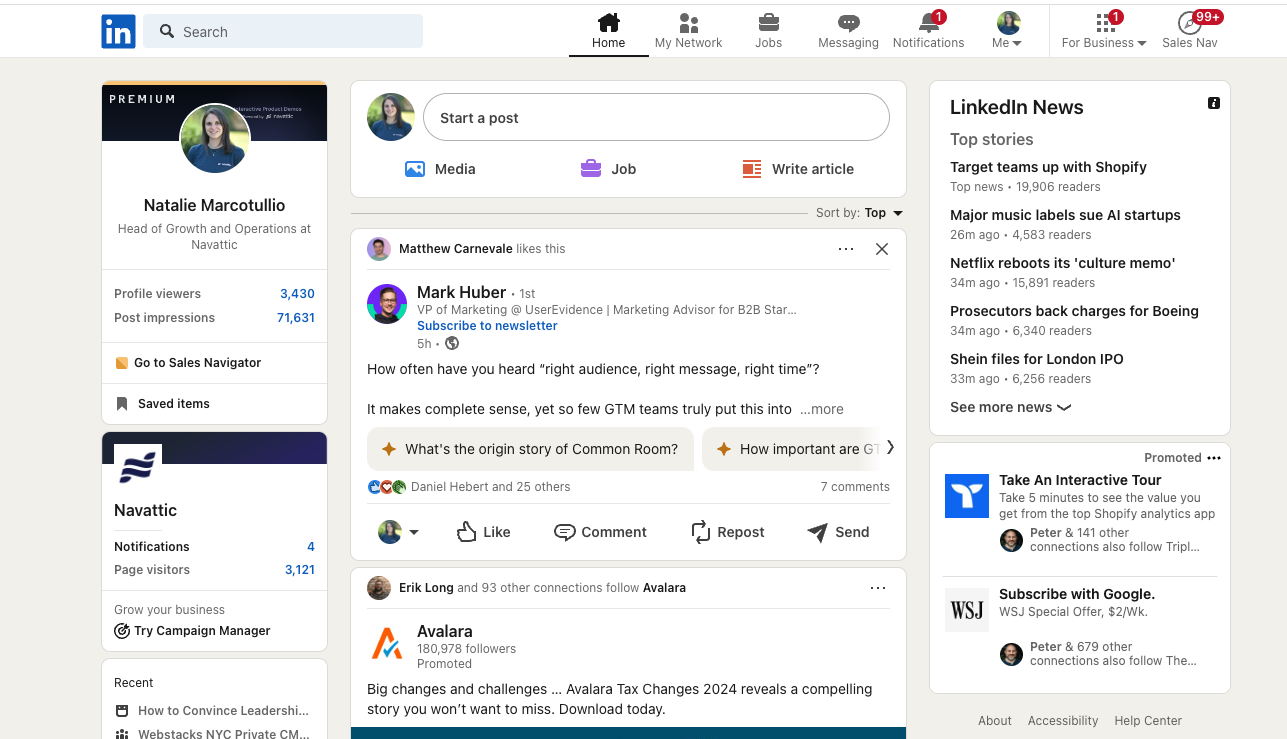1287x739 pixels.
Task: Open Mark Huber's profile photo
Action: [387, 304]
